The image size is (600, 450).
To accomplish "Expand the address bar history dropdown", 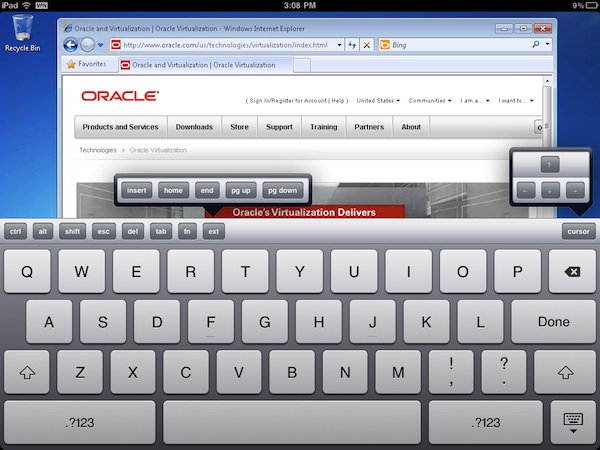I will [339, 45].
